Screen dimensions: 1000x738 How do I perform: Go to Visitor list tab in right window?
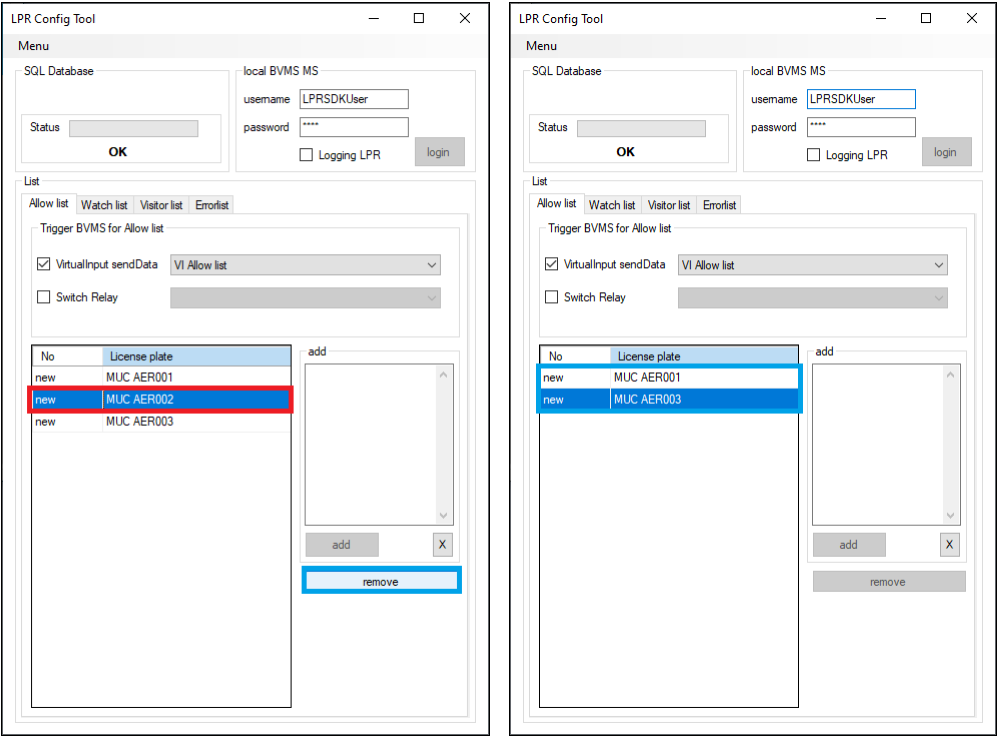[x=669, y=205]
